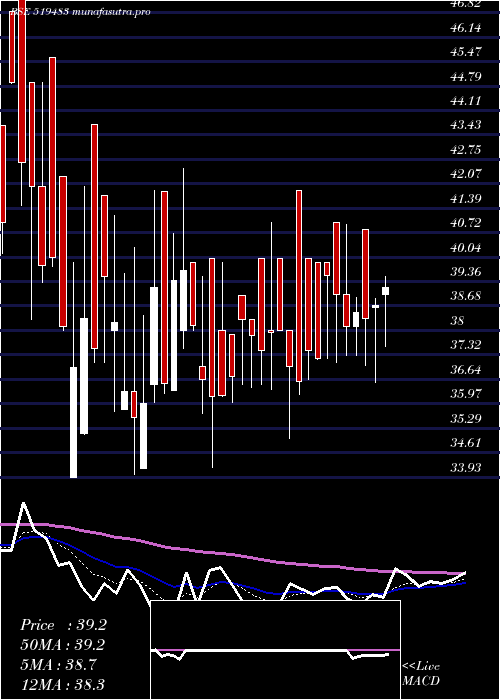The image size is (500, 700).
Task: Click the 45.47 price axis label
Action: pyautogui.click(x=466, y=52)
